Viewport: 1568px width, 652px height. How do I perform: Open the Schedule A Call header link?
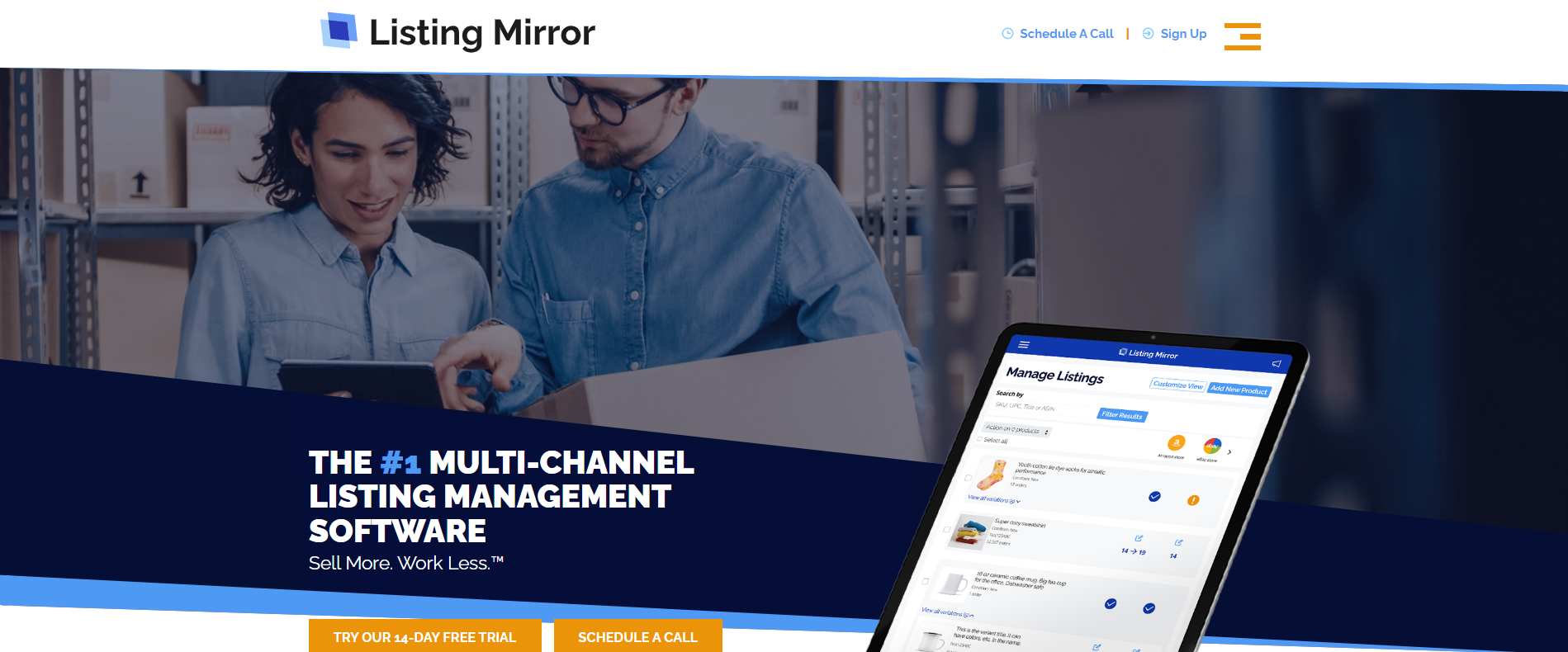coord(1066,34)
